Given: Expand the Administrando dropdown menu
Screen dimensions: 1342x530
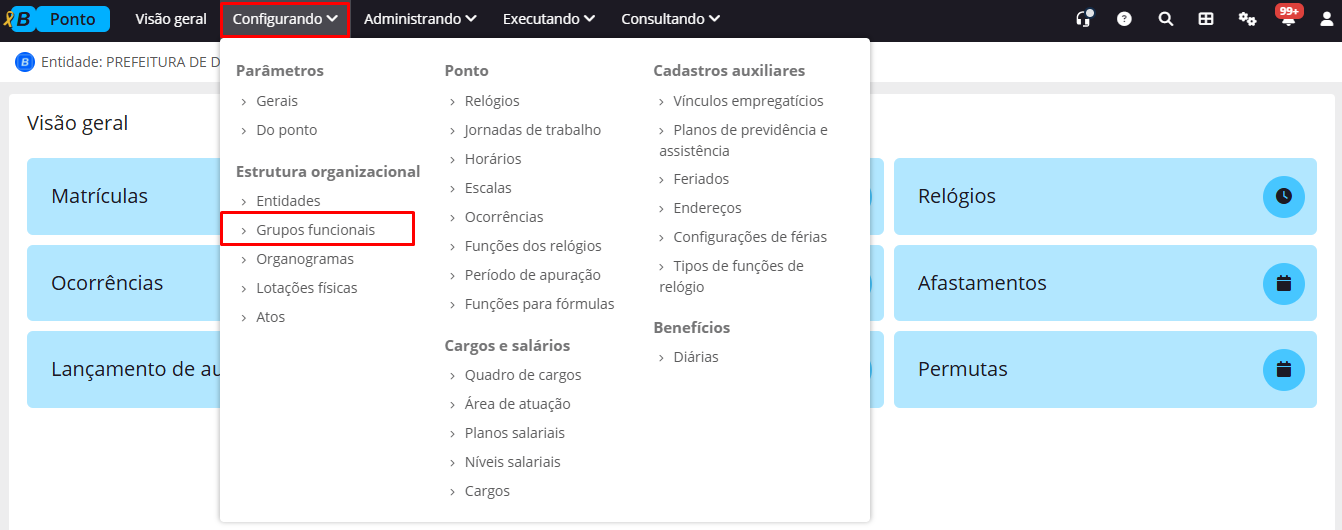Looking at the screenshot, I should [420, 19].
